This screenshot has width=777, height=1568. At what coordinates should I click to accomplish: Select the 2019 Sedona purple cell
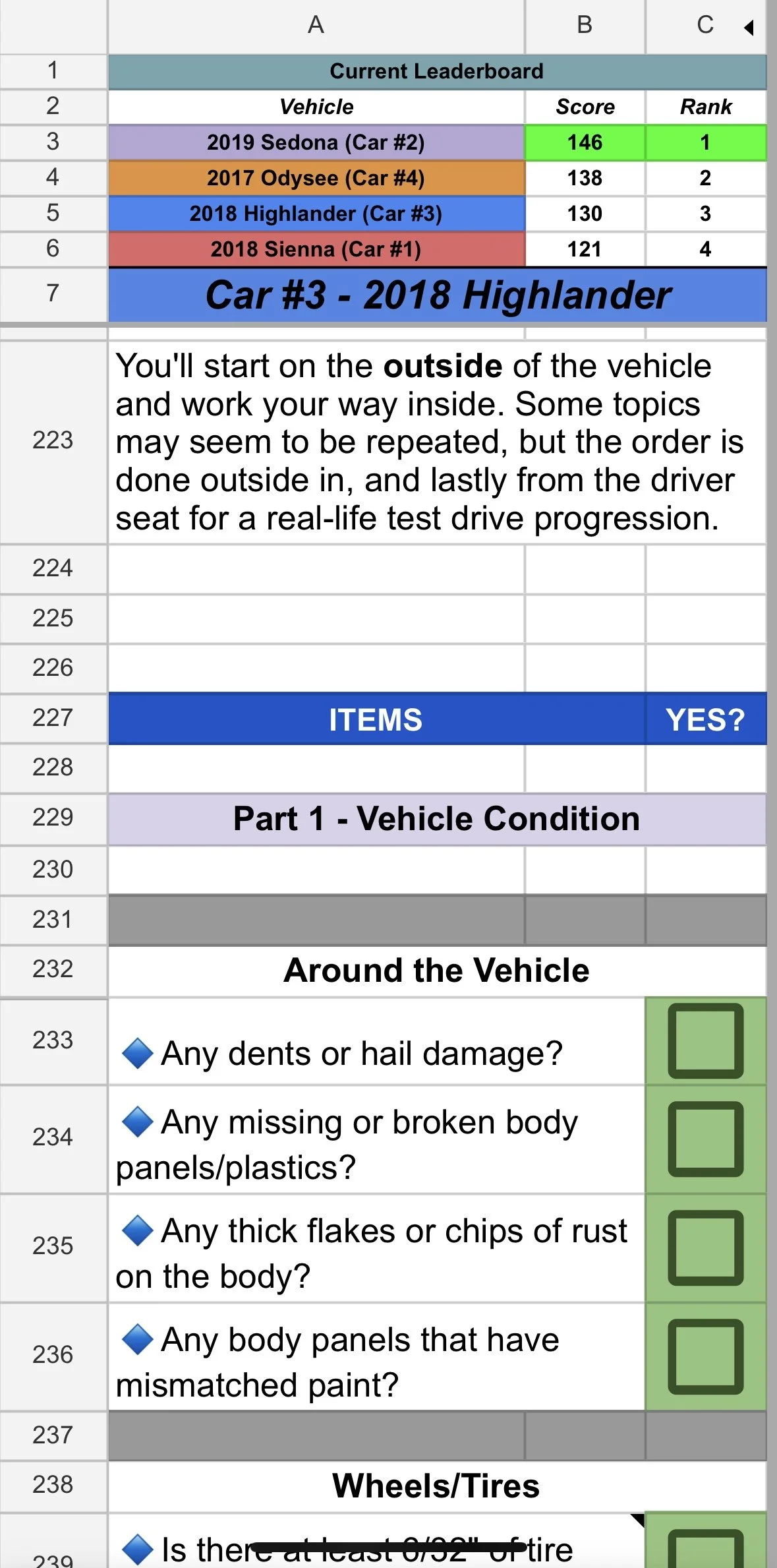[x=316, y=142]
